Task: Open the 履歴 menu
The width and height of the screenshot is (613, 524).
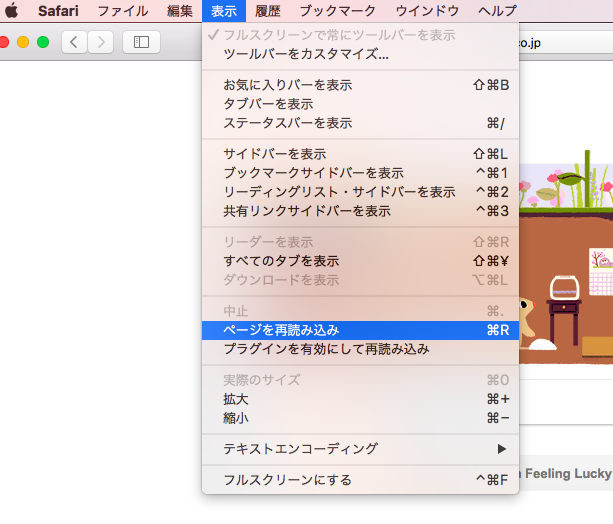Action: point(268,11)
